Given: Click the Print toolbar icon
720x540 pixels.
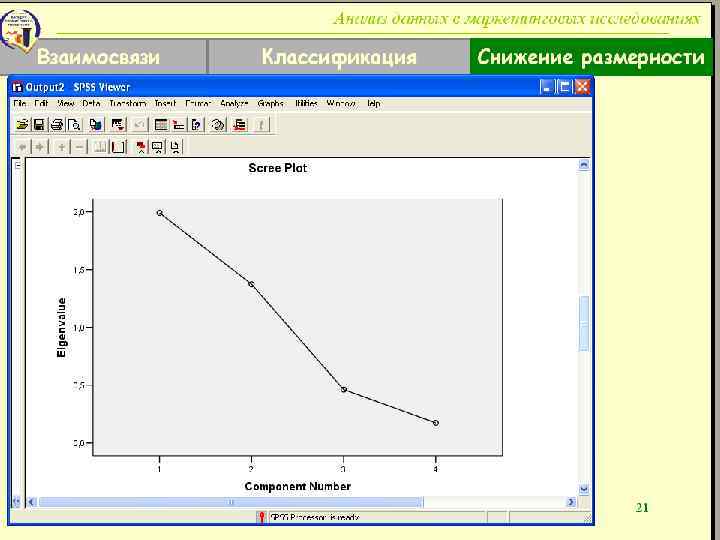Looking at the screenshot, I should click(57, 124).
